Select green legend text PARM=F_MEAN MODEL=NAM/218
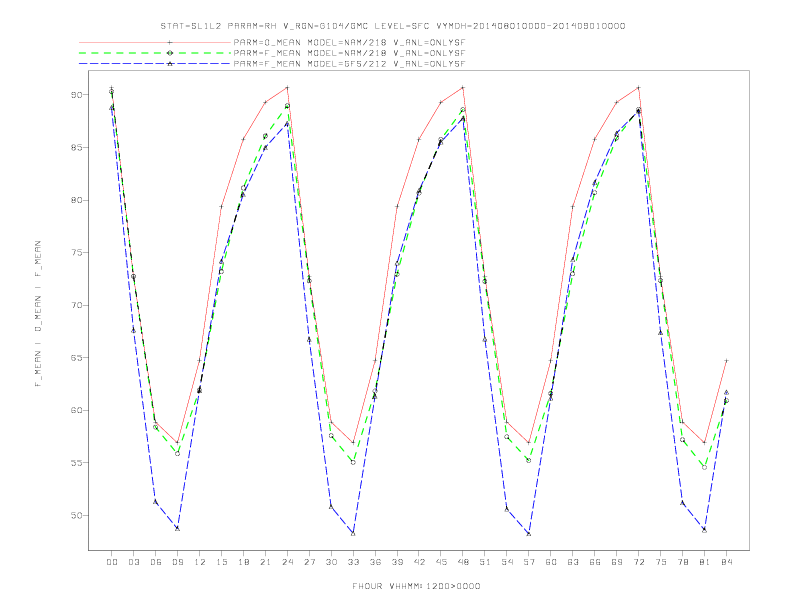This screenshot has height=612, width=792. [x=310, y=53]
